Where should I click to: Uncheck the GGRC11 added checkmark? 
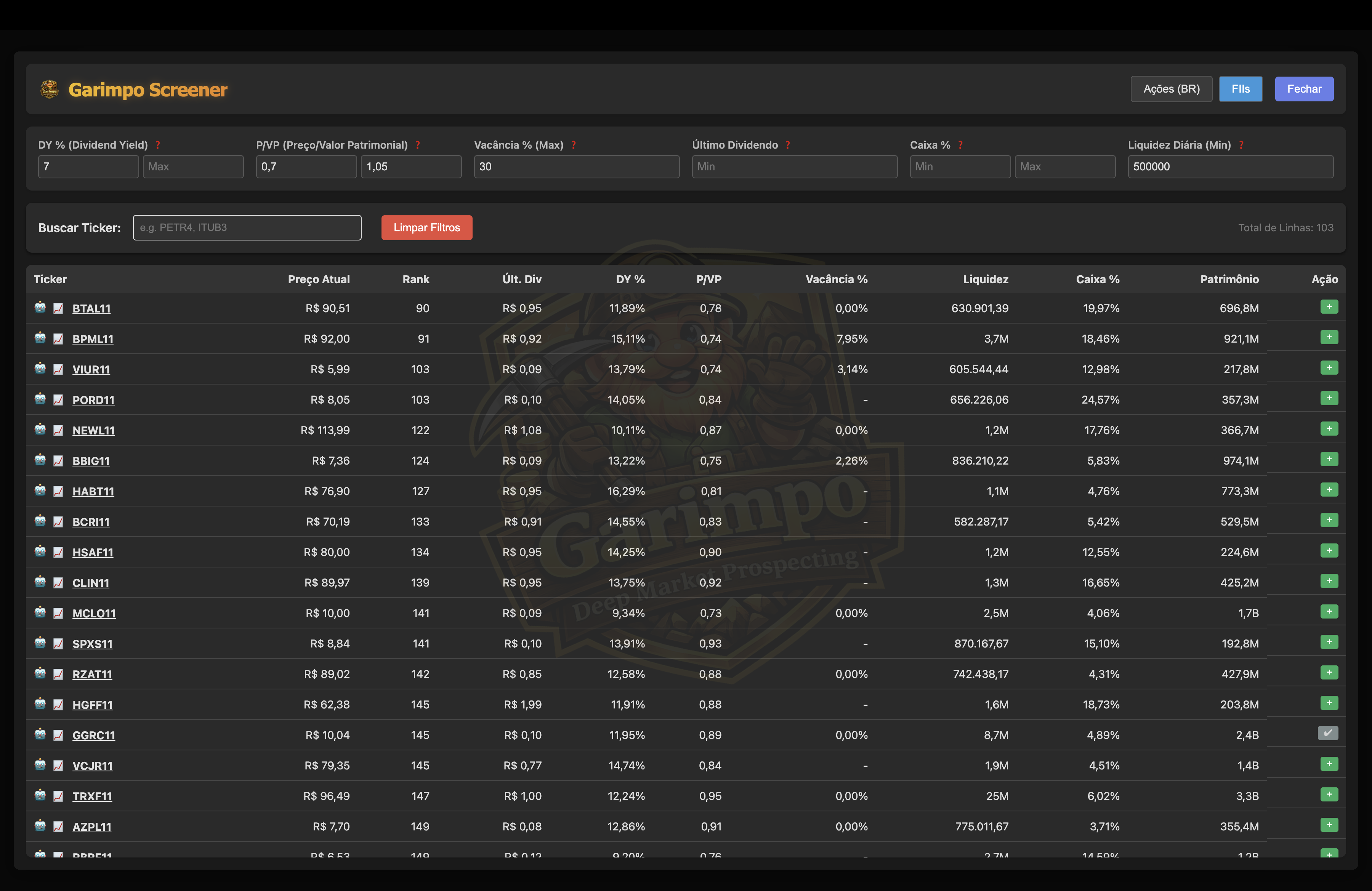(1328, 733)
